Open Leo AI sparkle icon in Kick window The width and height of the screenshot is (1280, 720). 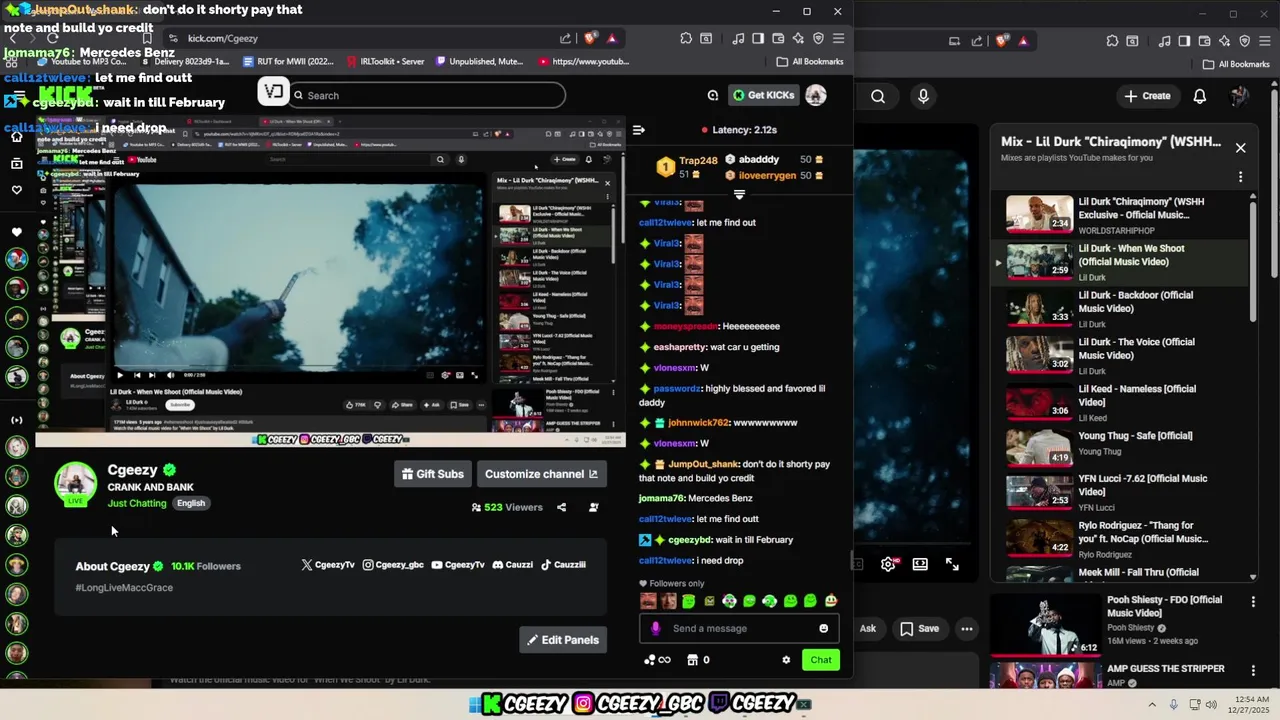pyautogui.click(x=798, y=38)
